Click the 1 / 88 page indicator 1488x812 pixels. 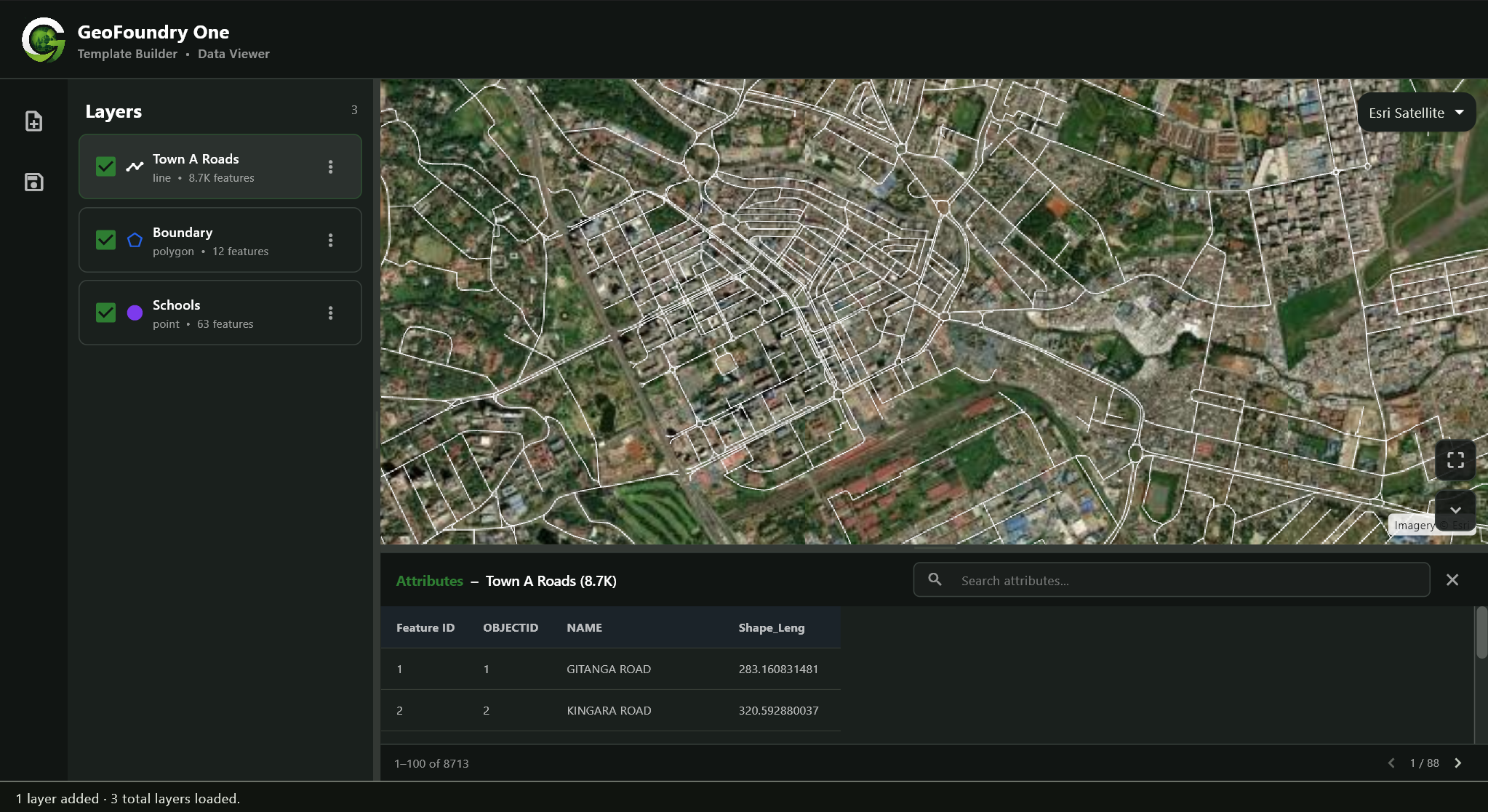(x=1424, y=763)
